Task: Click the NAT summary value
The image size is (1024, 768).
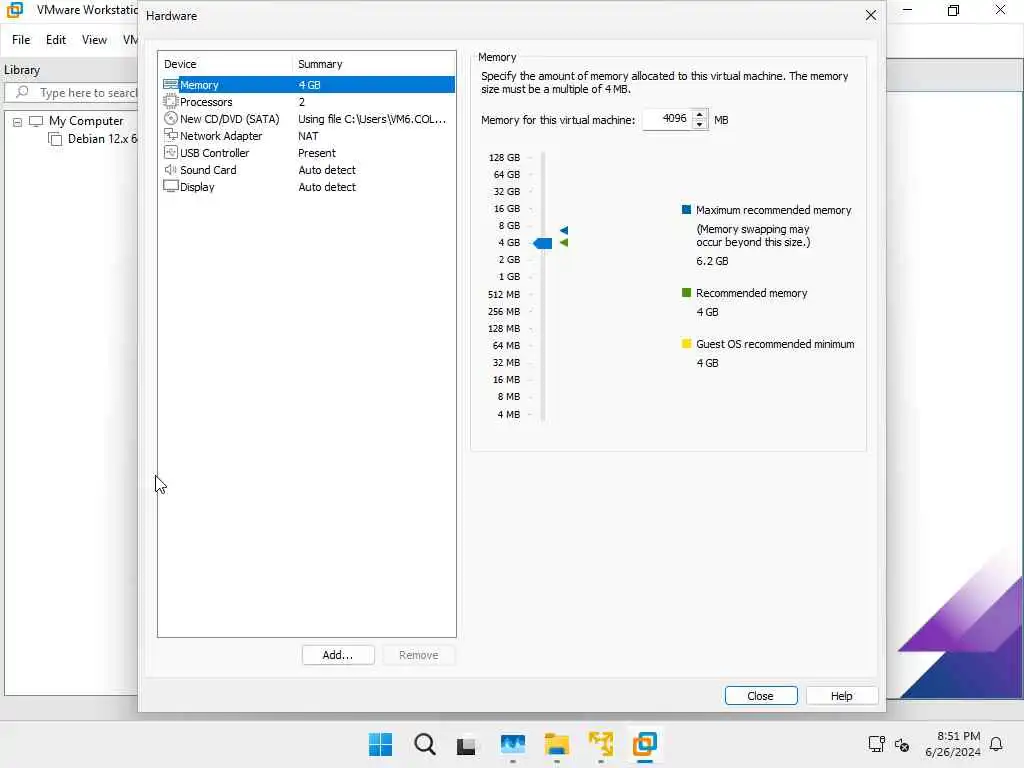Action: tap(308, 136)
